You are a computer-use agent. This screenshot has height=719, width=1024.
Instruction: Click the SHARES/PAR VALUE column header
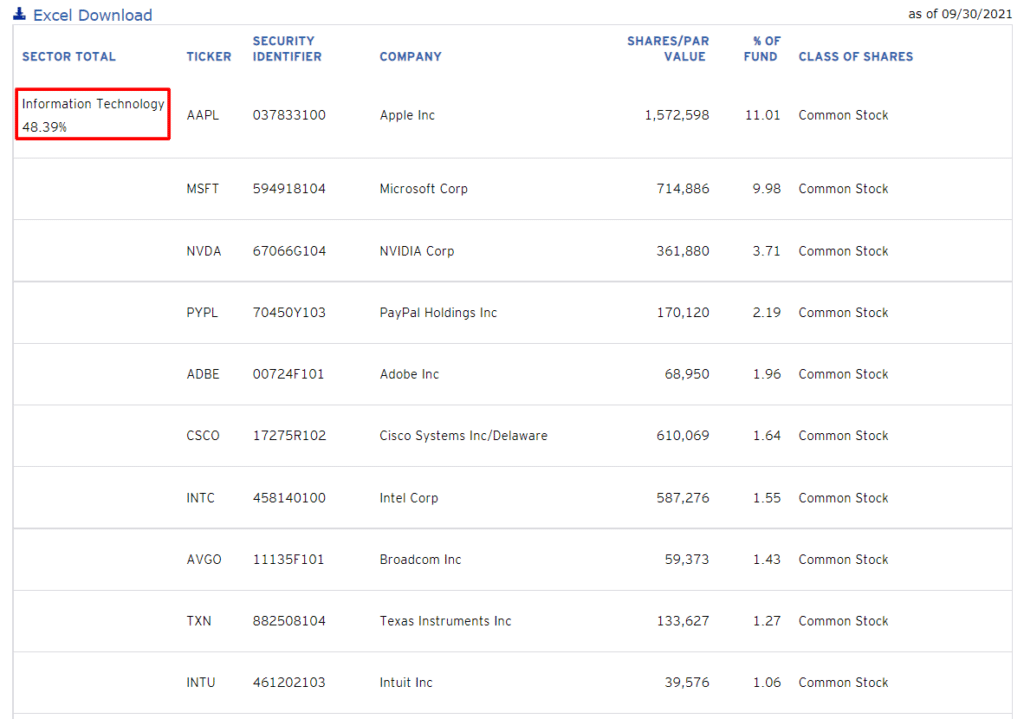(x=668, y=49)
